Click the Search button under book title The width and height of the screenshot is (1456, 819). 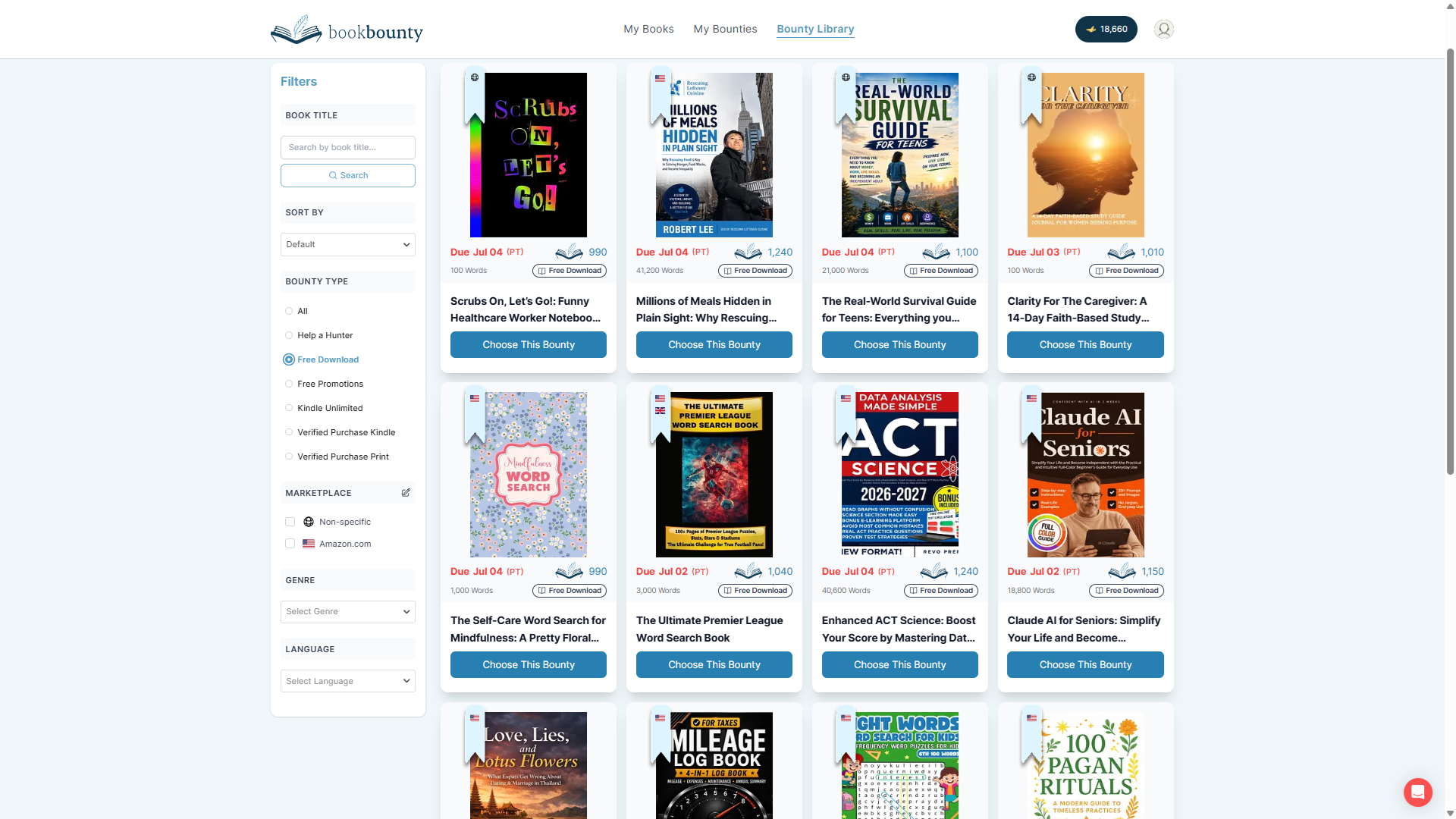(x=348, y=175)
